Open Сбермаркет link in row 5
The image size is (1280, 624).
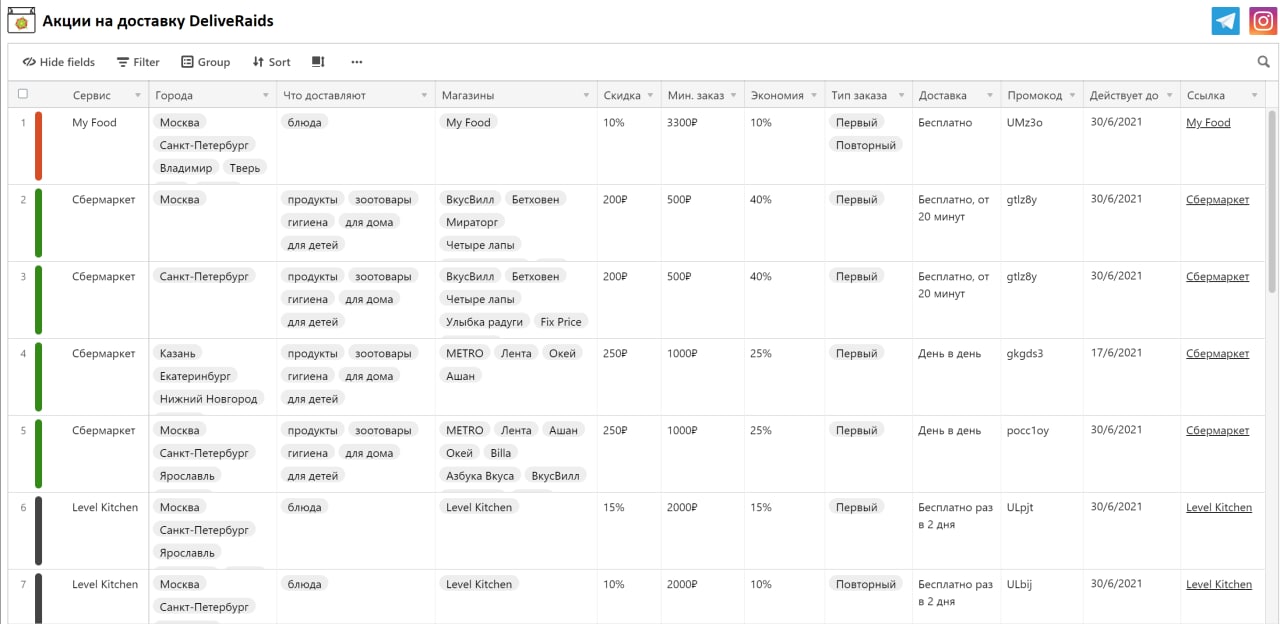pos(1217,431)
